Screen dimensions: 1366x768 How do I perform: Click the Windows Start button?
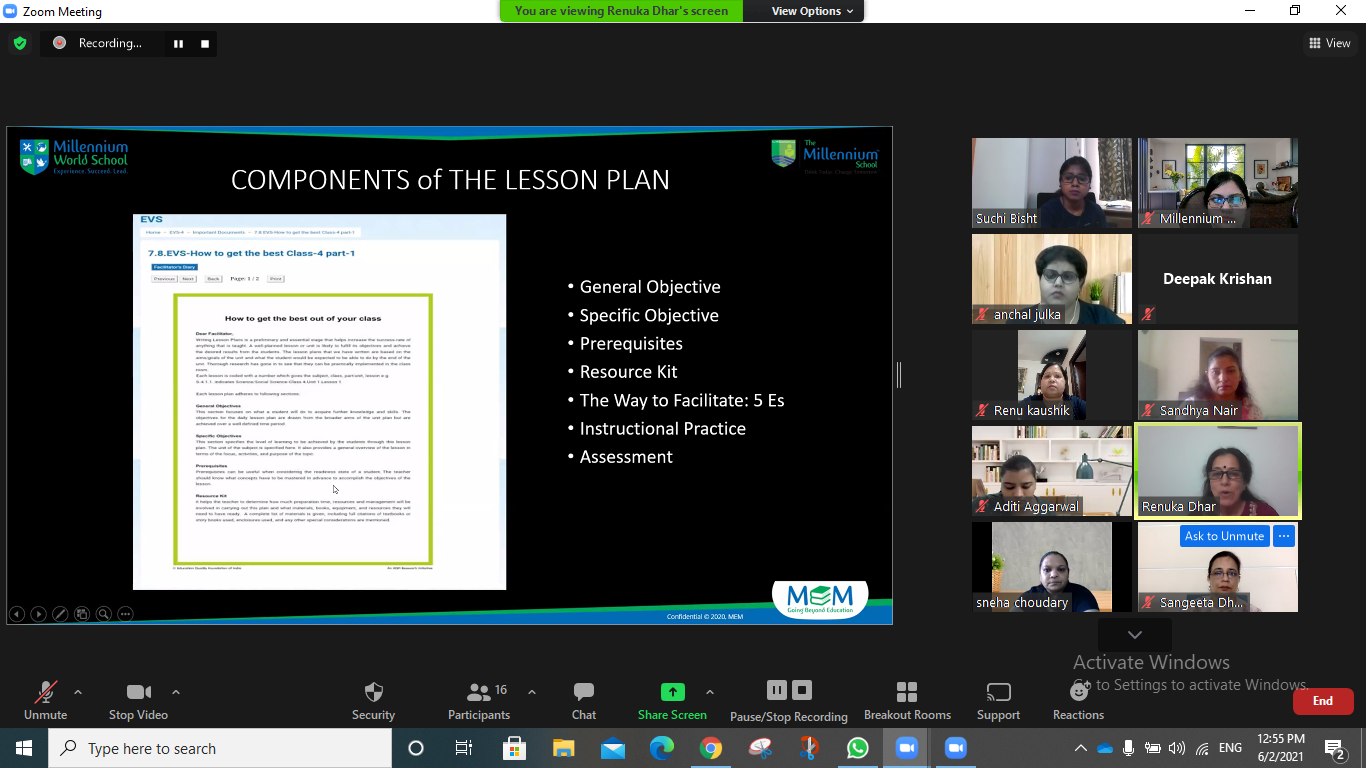[24, 748]
